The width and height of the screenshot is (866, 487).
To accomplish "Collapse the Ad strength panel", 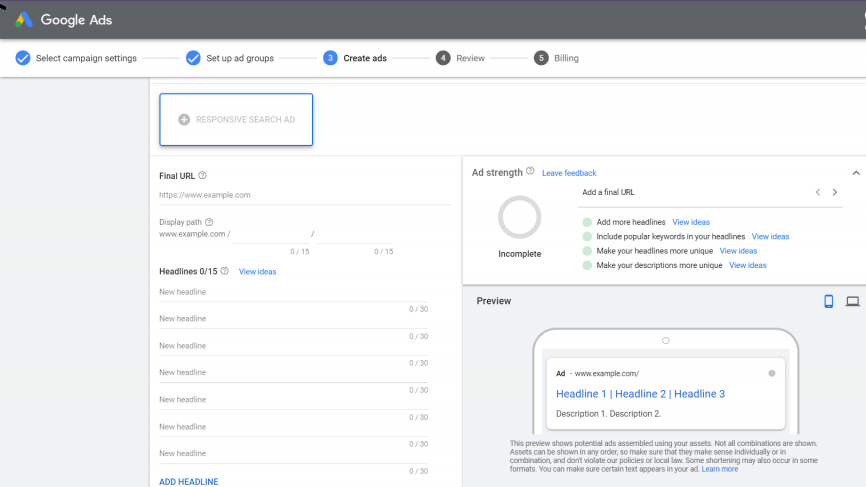I will 855,173.
